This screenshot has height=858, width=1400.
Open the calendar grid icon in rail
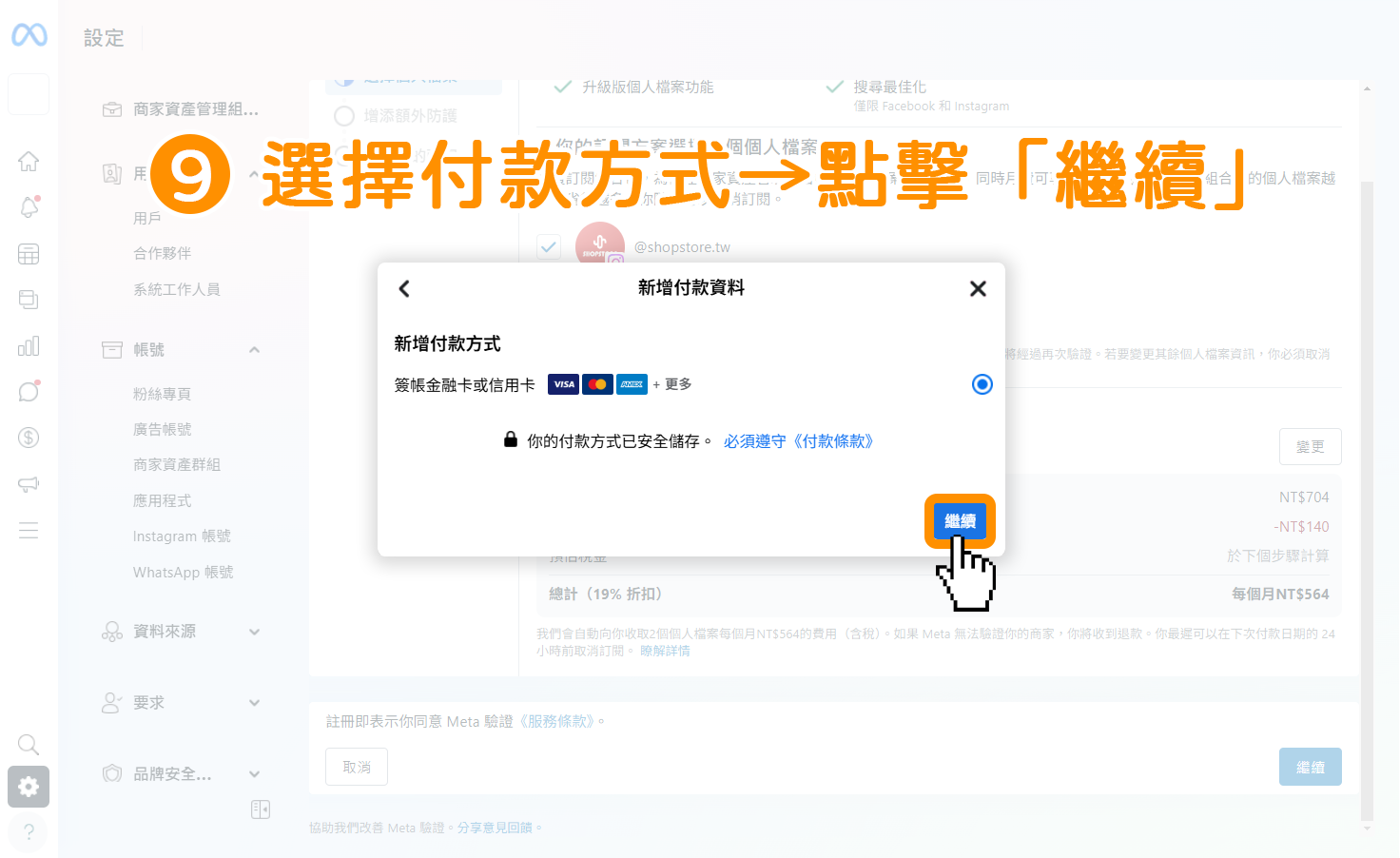pyautogui.click(x=29, y=254)
